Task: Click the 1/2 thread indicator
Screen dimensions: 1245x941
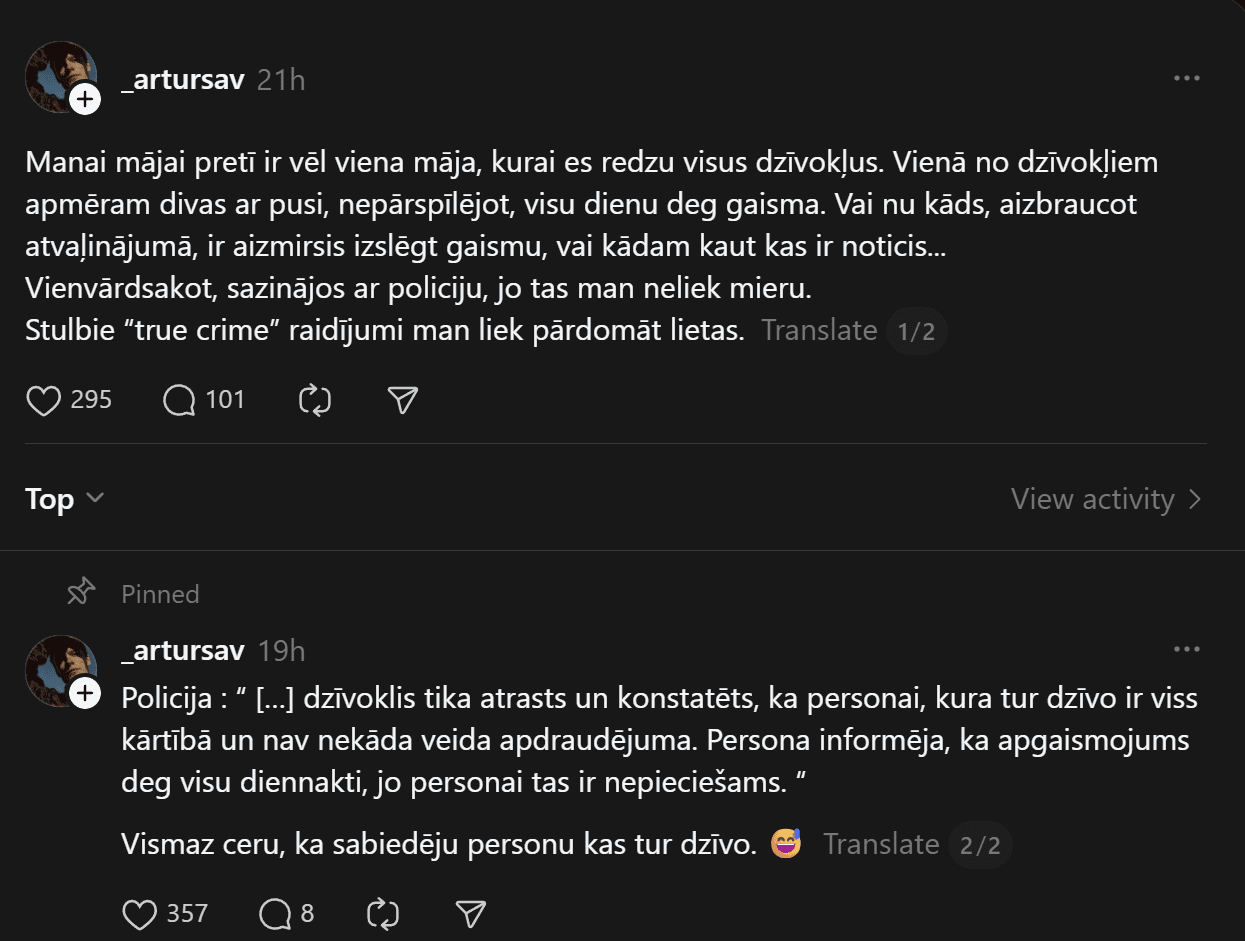Action: 916,331
